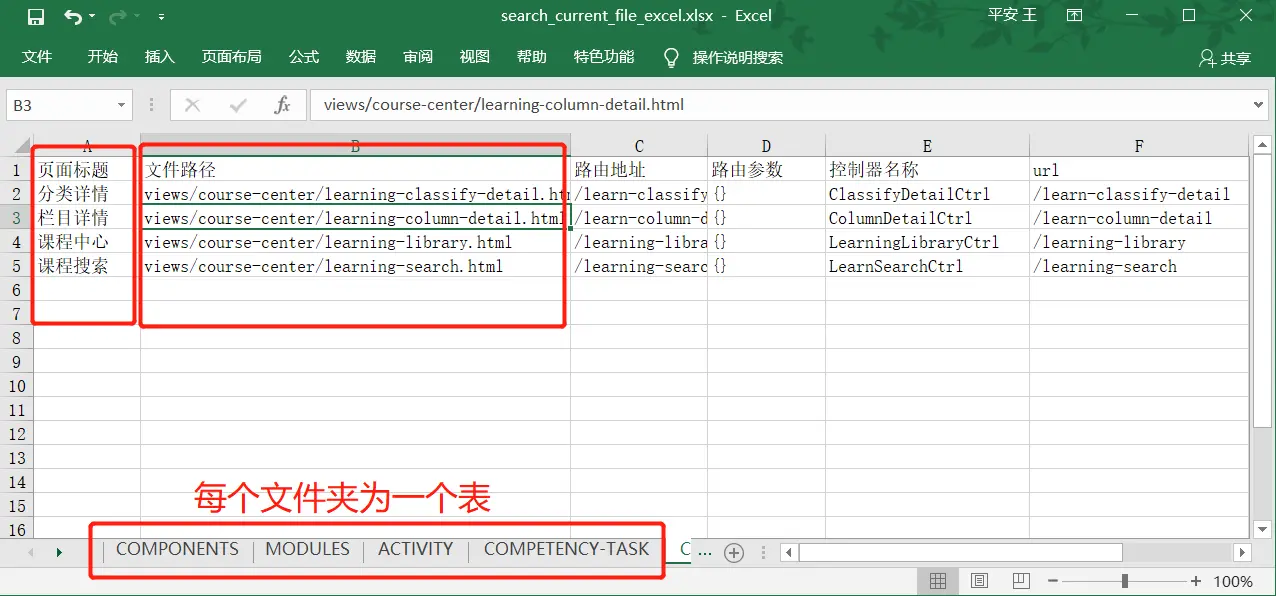
Task: Select column F header
Action: coord(1139,146)
